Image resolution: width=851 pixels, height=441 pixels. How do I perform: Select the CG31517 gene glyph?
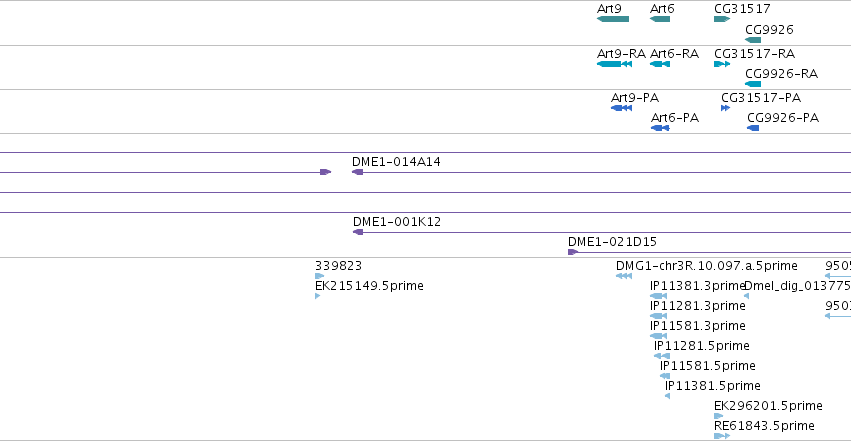(x=722, y=19)
